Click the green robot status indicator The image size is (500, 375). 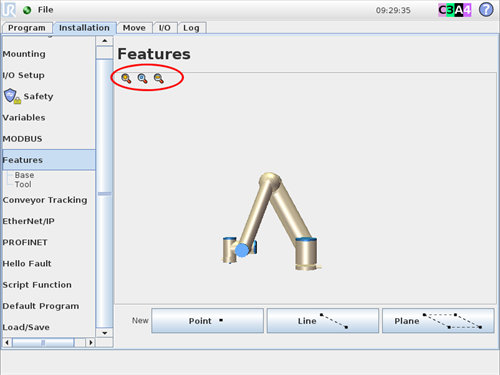coord(27,10)
